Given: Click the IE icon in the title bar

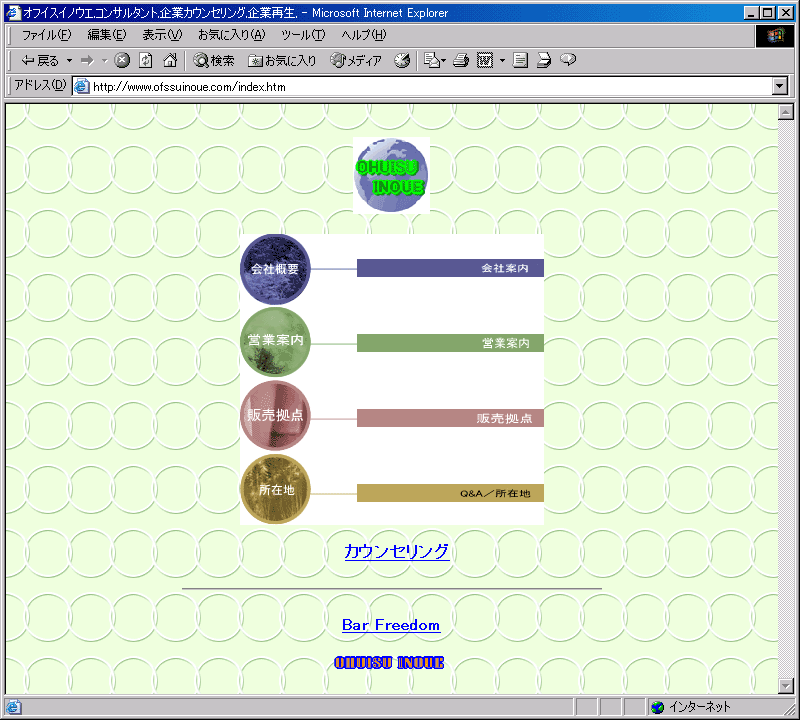Looking at the screenshot, I should (13, 13).
